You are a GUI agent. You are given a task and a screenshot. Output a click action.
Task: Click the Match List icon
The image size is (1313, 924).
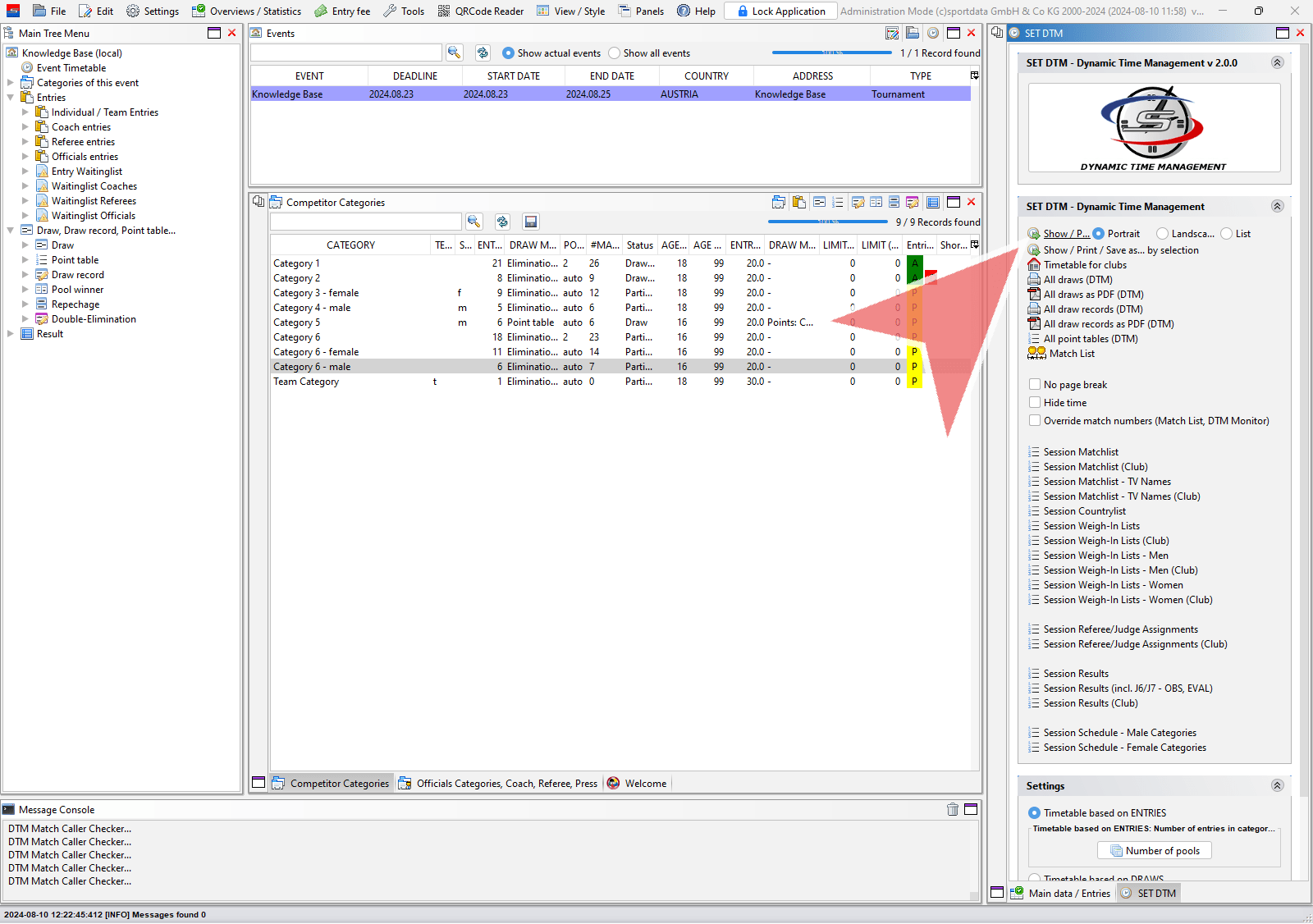(1036, 354)
